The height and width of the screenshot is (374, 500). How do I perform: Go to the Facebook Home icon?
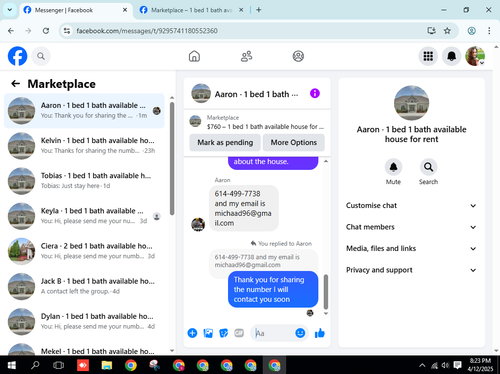coord(194,56)
